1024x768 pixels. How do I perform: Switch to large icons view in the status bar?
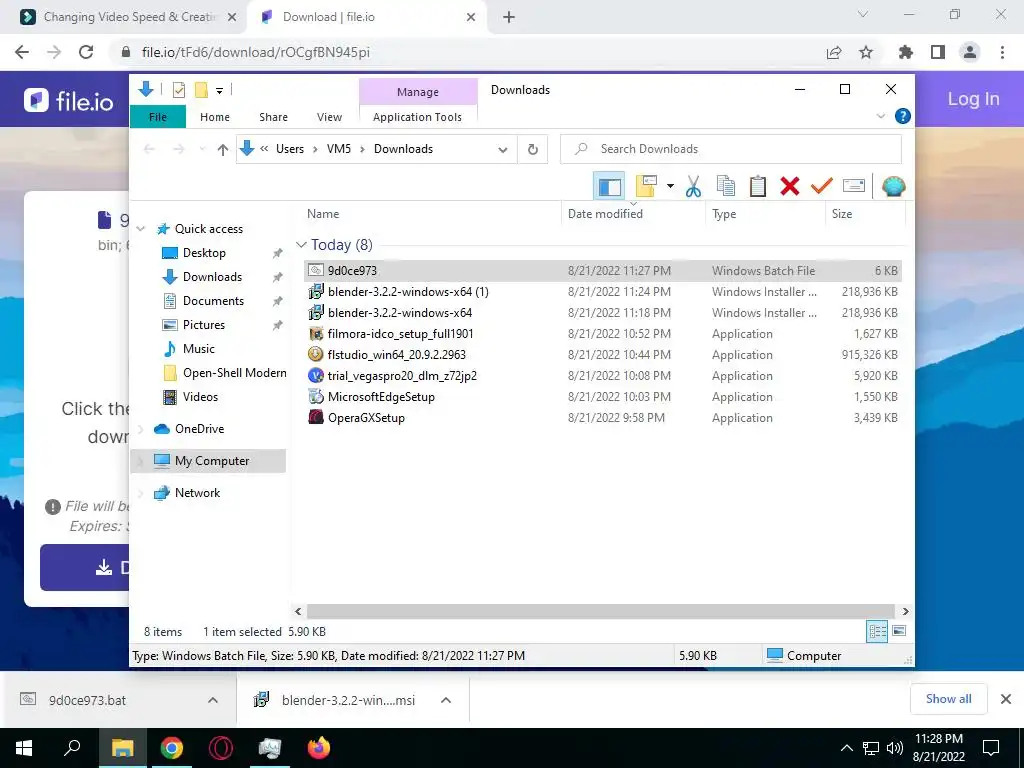899,631
